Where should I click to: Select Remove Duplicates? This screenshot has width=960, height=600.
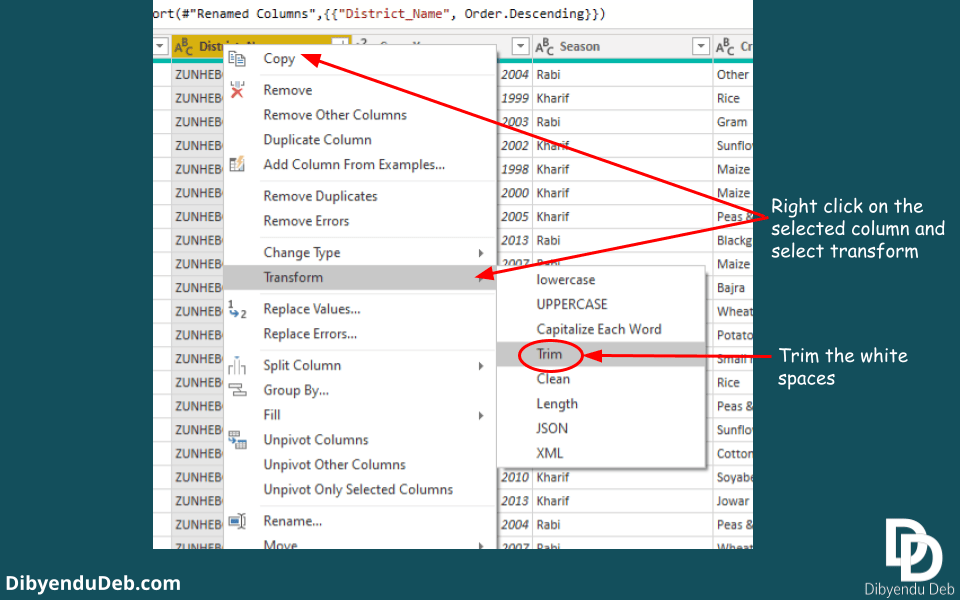point(320,197)
